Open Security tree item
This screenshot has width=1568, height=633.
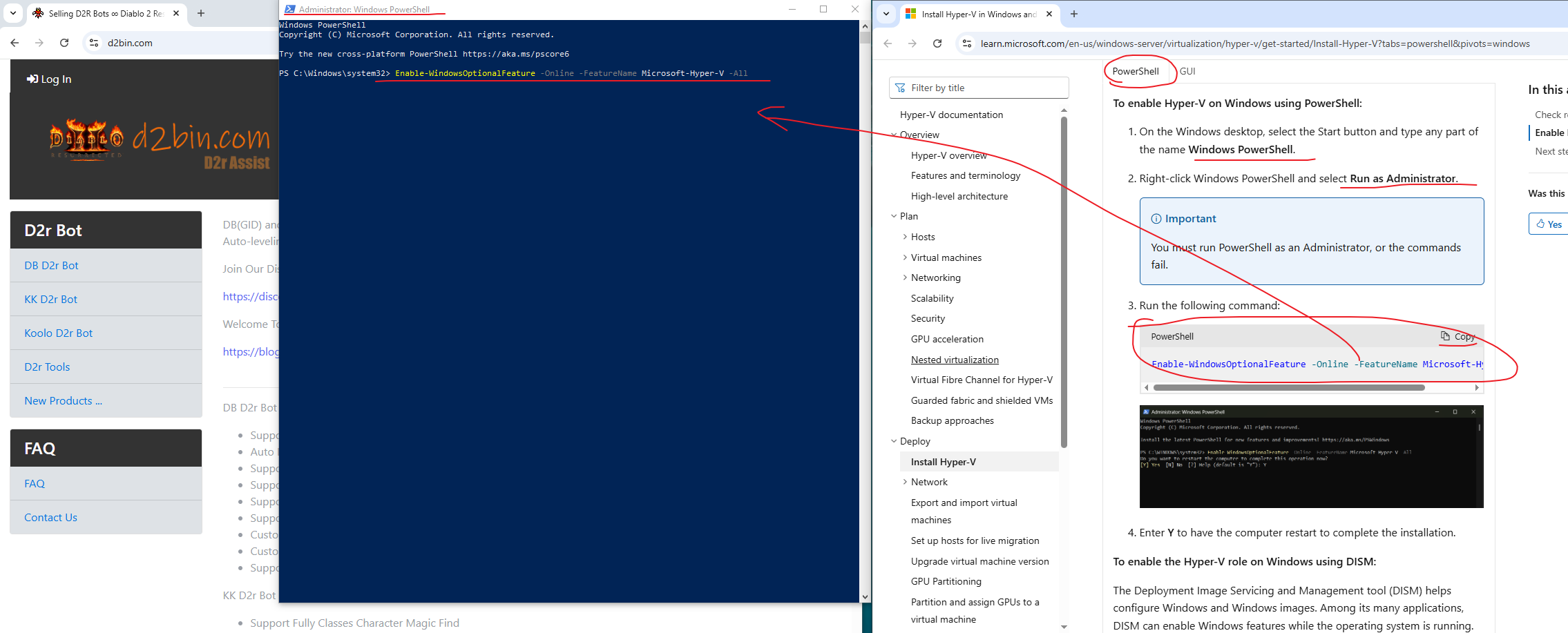coord(928,318)
